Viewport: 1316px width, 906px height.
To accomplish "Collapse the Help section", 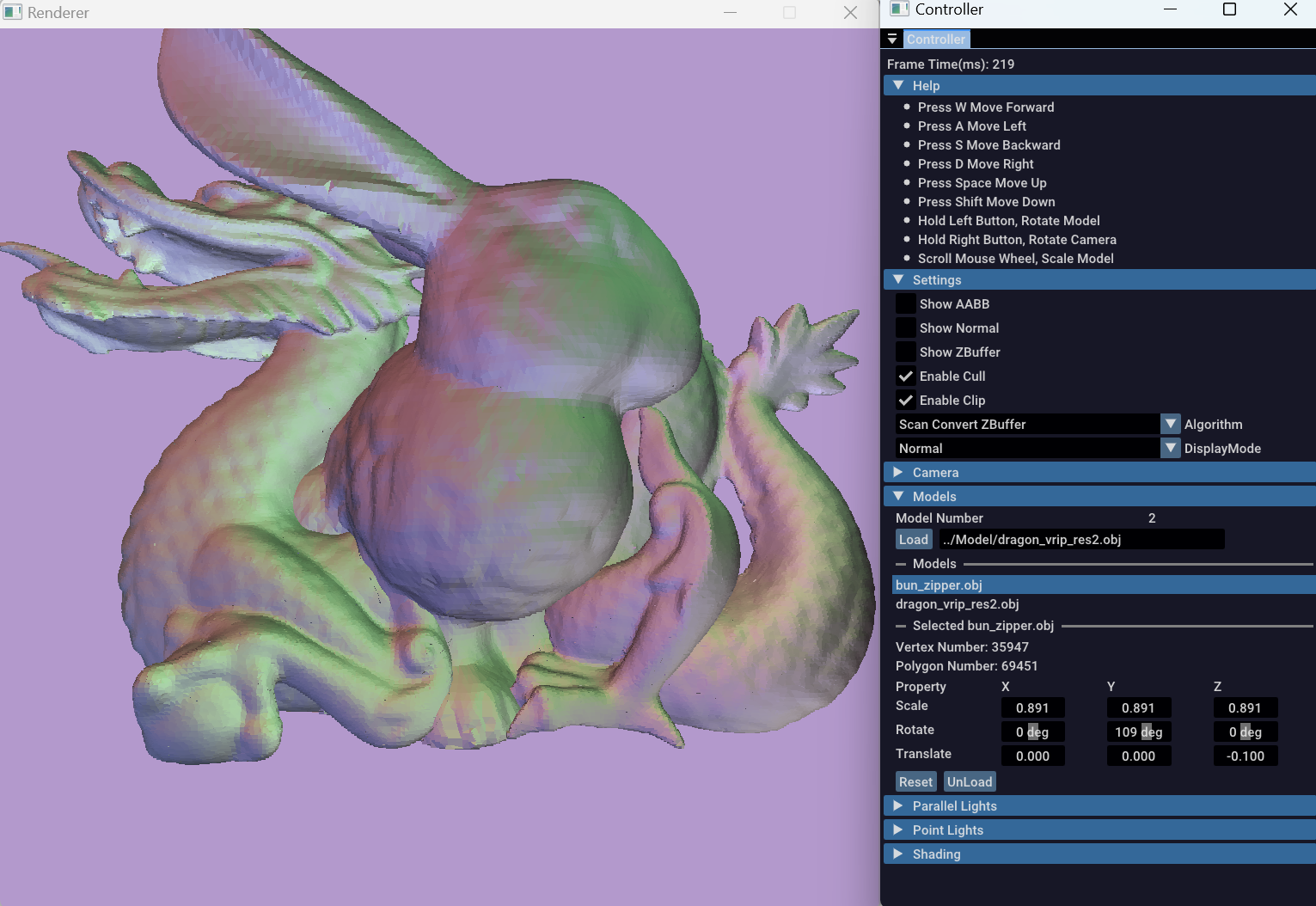I will click(1099, 86).
